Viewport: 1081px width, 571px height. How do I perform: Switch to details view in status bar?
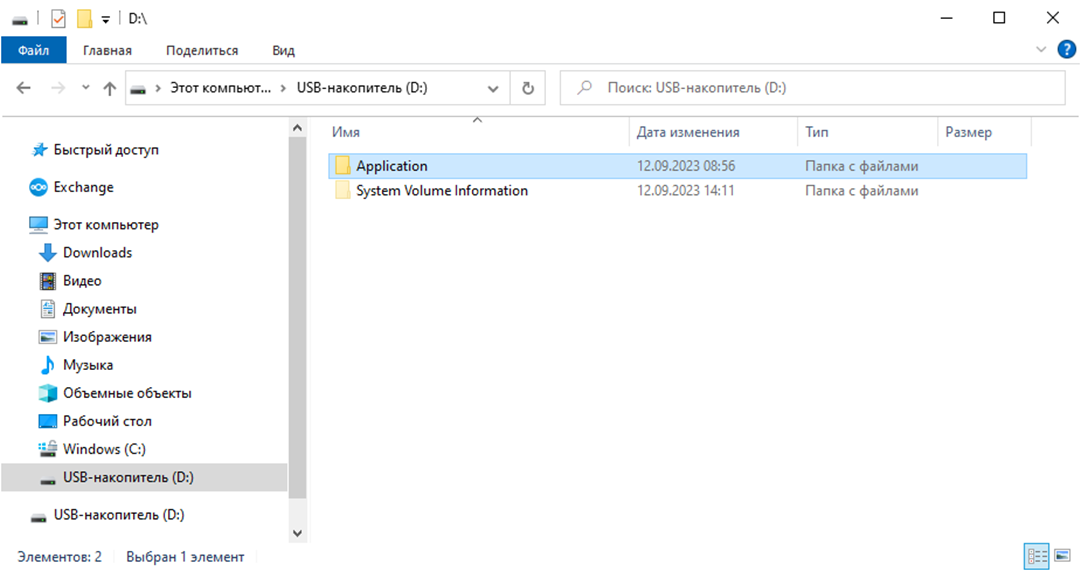1036,556
